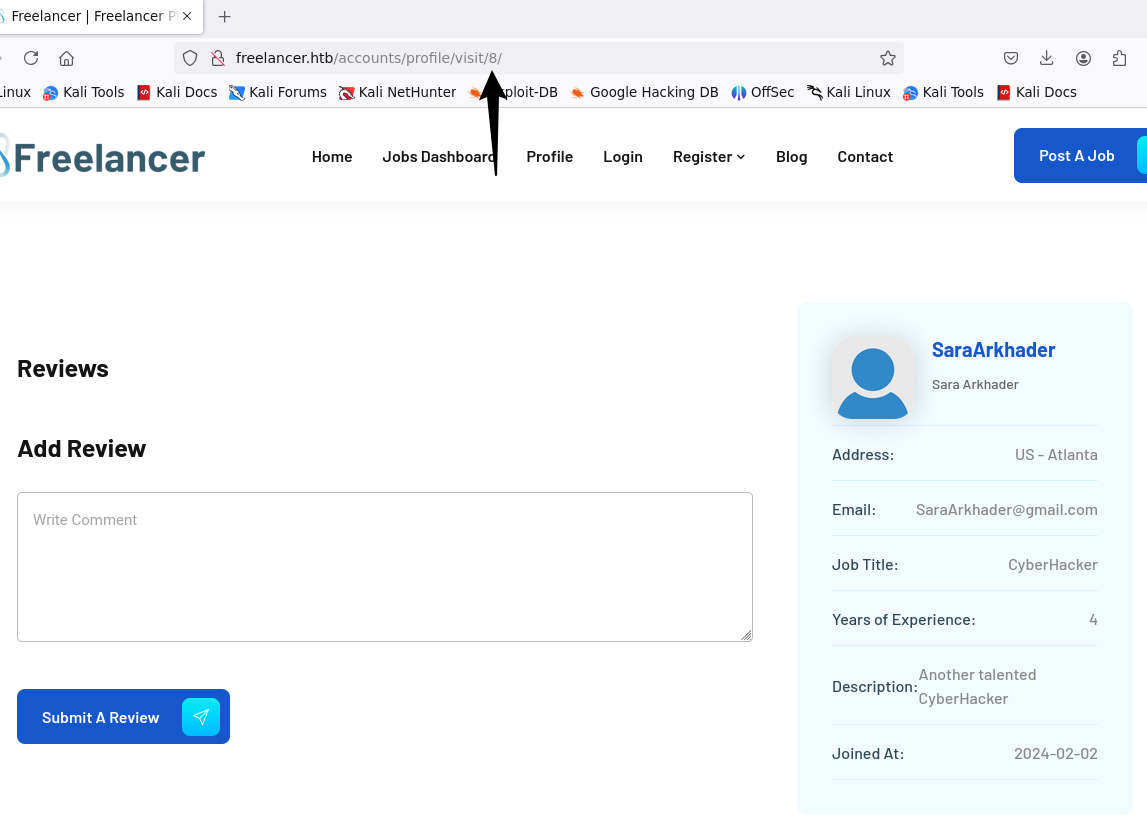Open the Firefox account icon
This screenshot has height=833, width=1147.
click(1083, 58)
